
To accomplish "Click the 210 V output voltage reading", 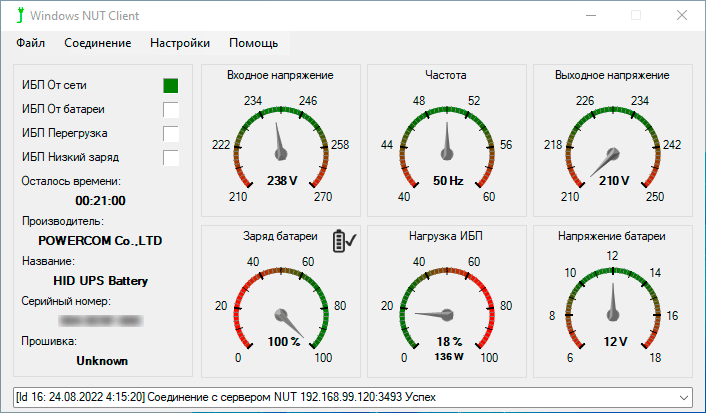I will [614, 181].
